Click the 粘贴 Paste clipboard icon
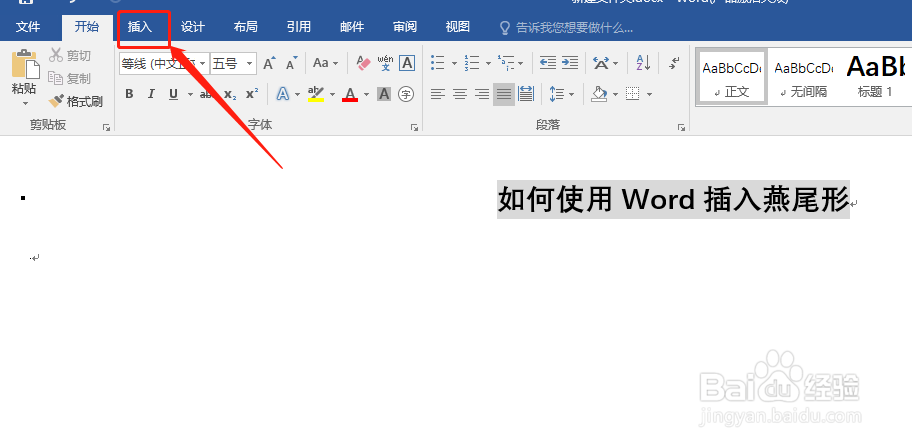The width and height of the screenshot is (912, 447). tap(24, 65)
